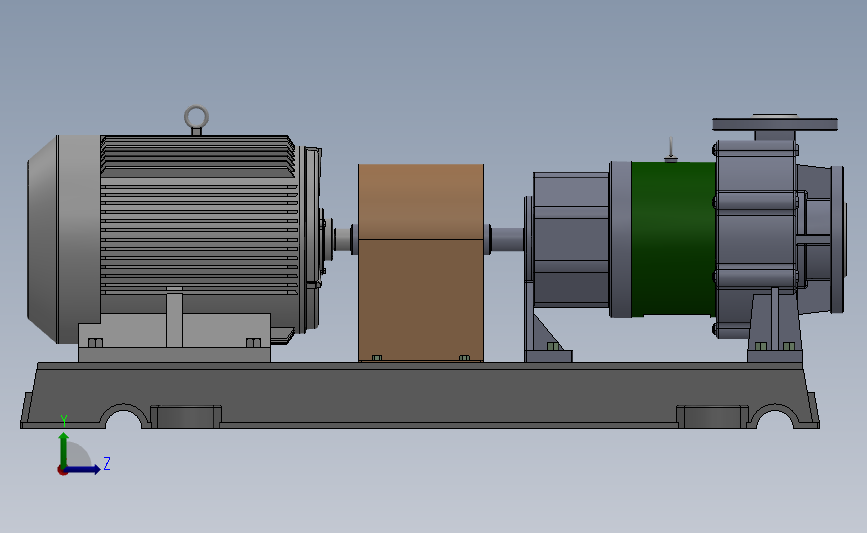This screenshot has width=867, height=533.
Task: Click the green Y axis arrow
Action: [x=64, y=451]
